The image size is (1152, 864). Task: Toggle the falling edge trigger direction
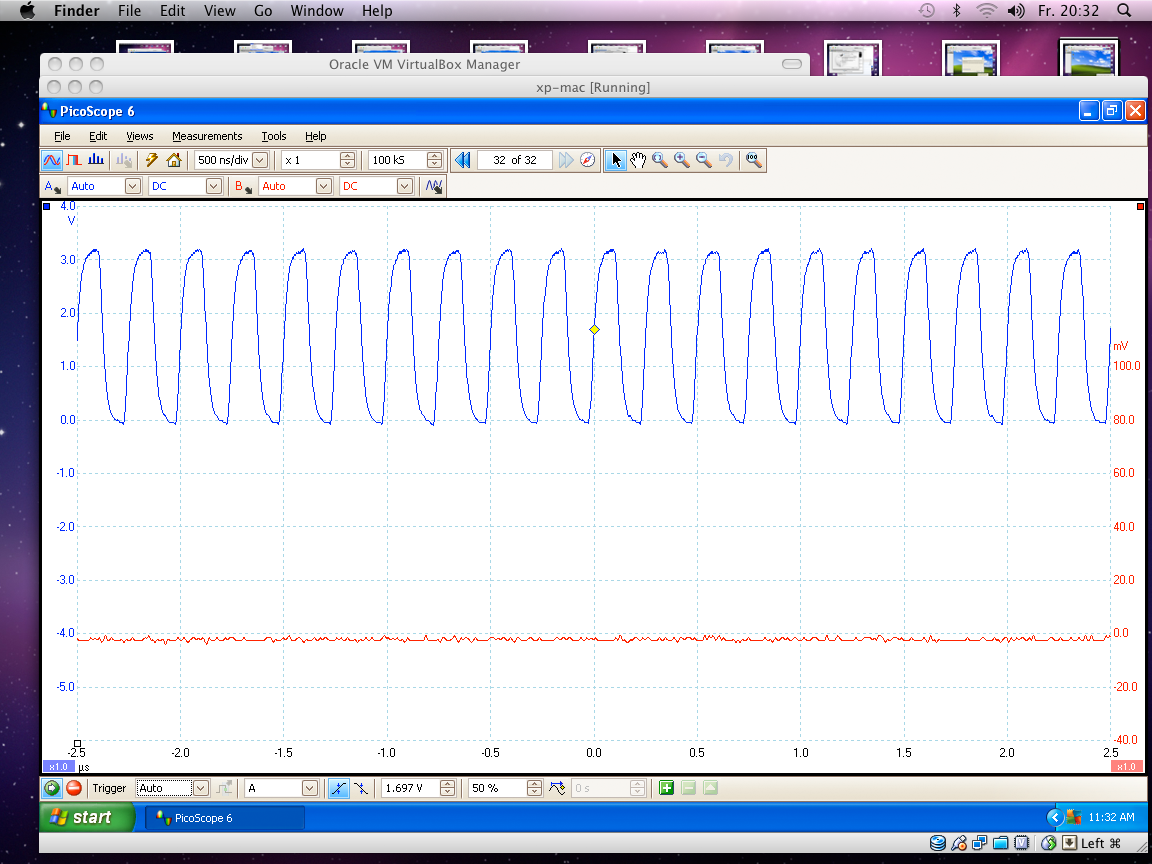click(x=361, y=787)
